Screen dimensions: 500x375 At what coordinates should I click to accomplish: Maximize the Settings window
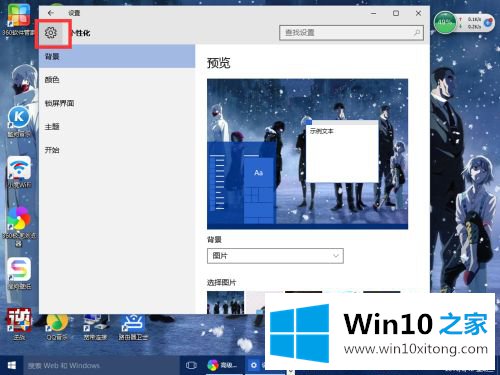pos(396,13)
